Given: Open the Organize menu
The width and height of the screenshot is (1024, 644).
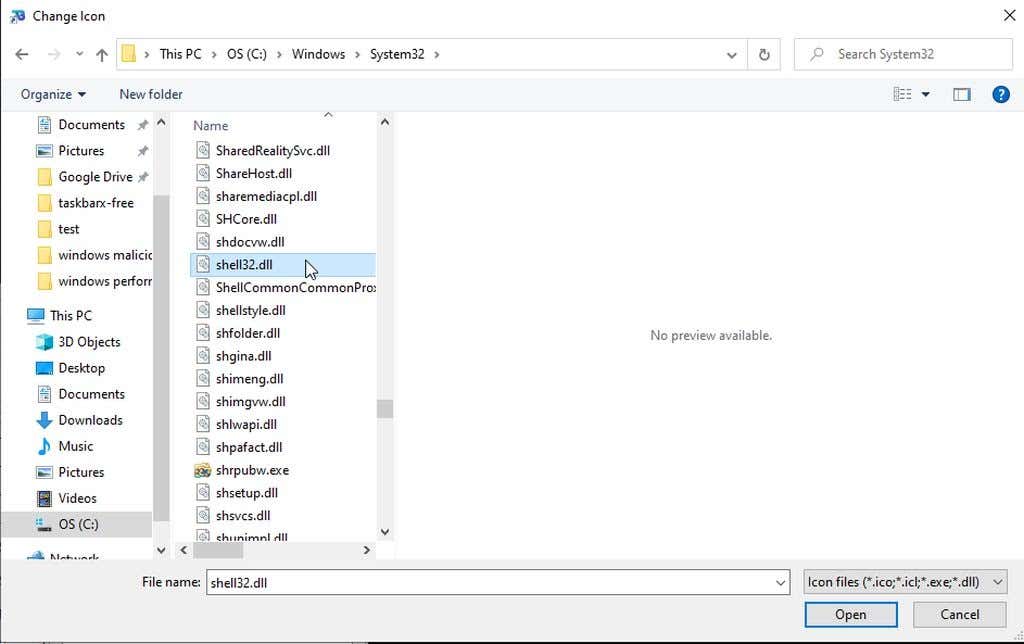Looking at the screenshot, I should coord(53,95).
